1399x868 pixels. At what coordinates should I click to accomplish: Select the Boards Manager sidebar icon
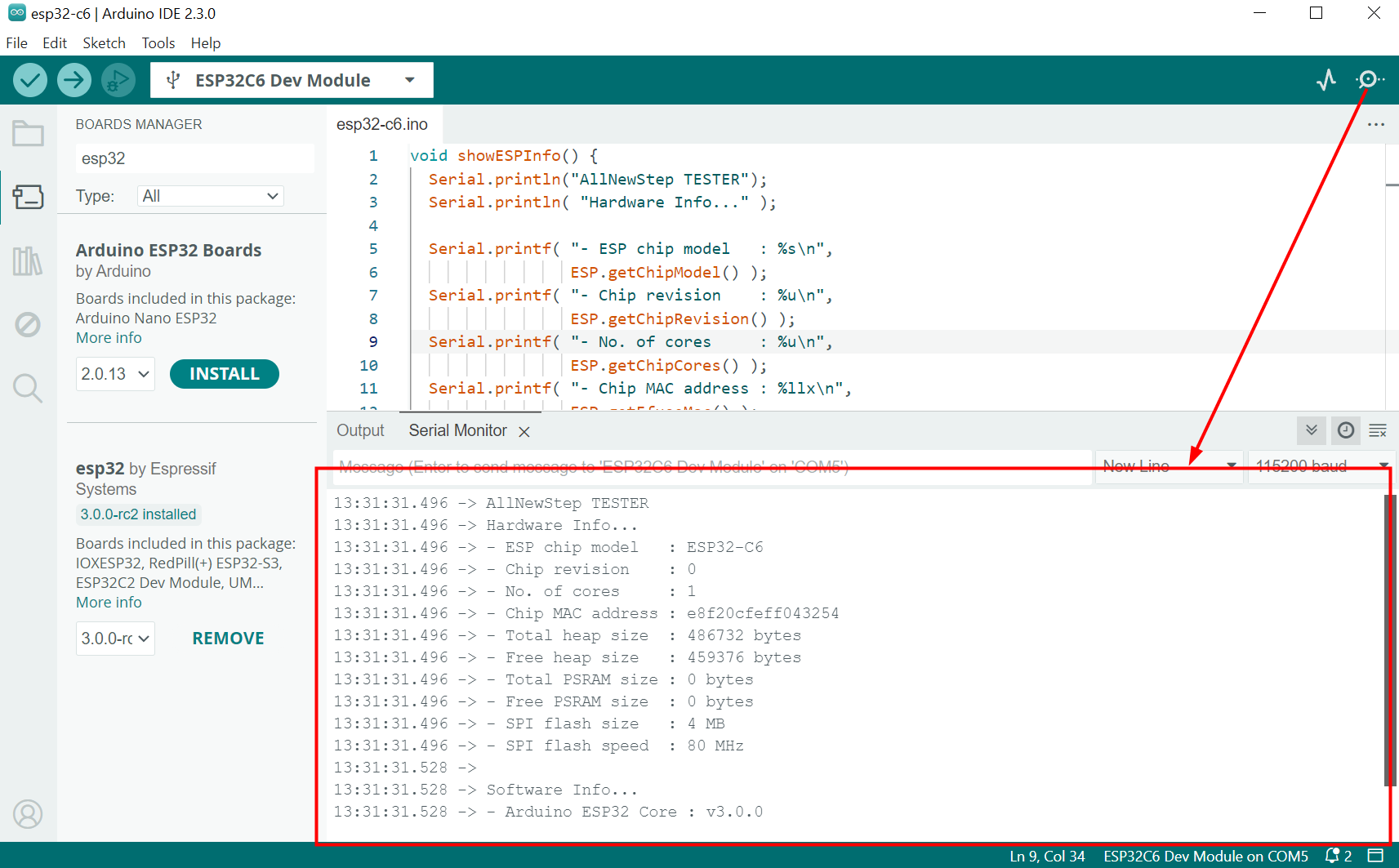(28, 197)
